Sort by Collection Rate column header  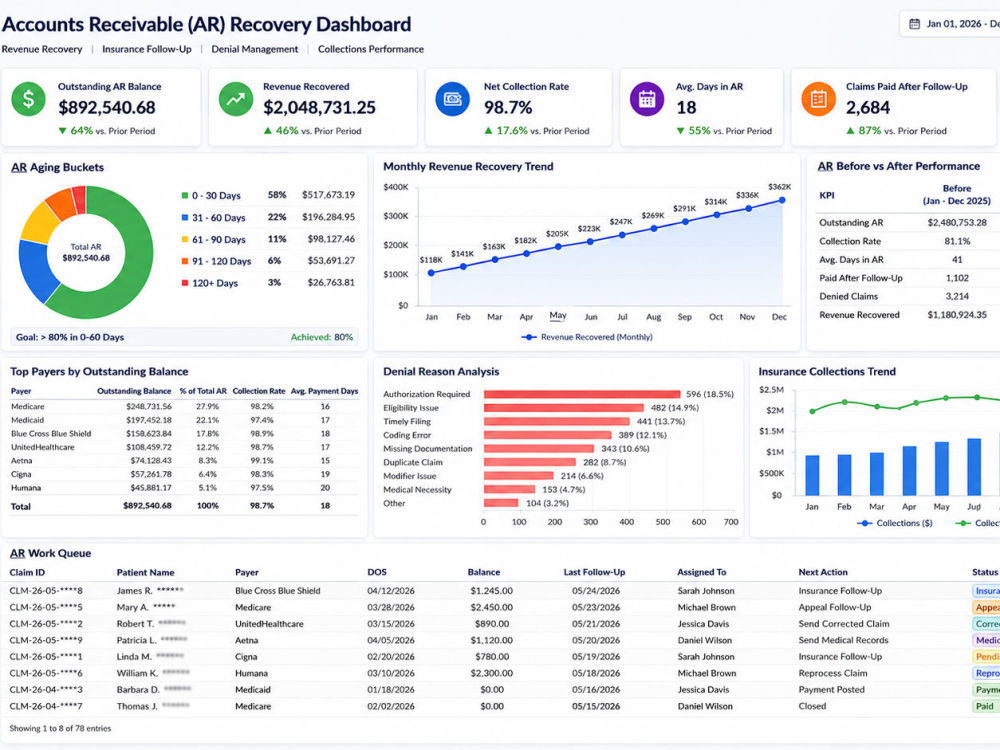[x=258, y=391]
